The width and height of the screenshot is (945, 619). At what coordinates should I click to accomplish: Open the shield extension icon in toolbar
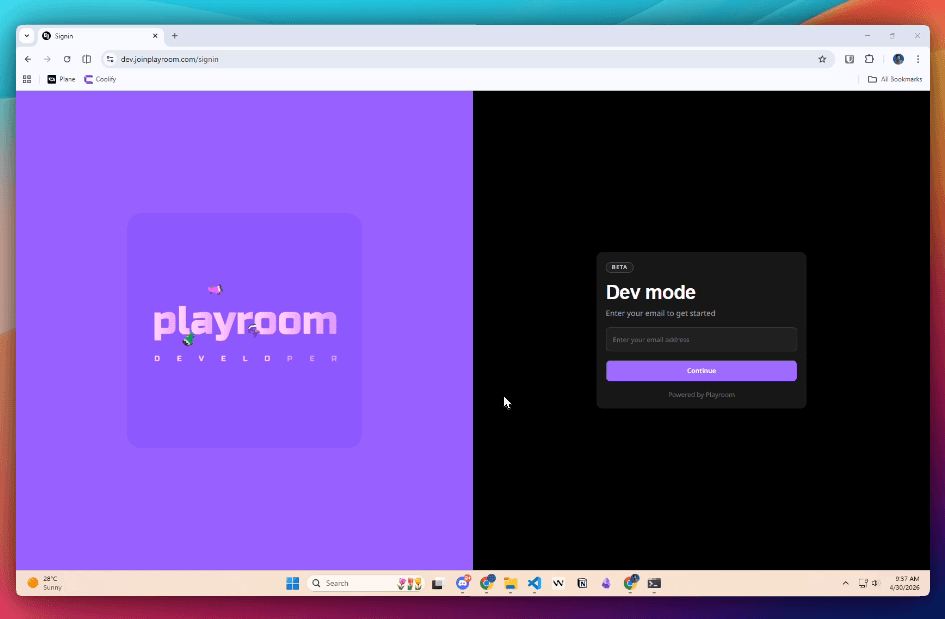[849, 59]
